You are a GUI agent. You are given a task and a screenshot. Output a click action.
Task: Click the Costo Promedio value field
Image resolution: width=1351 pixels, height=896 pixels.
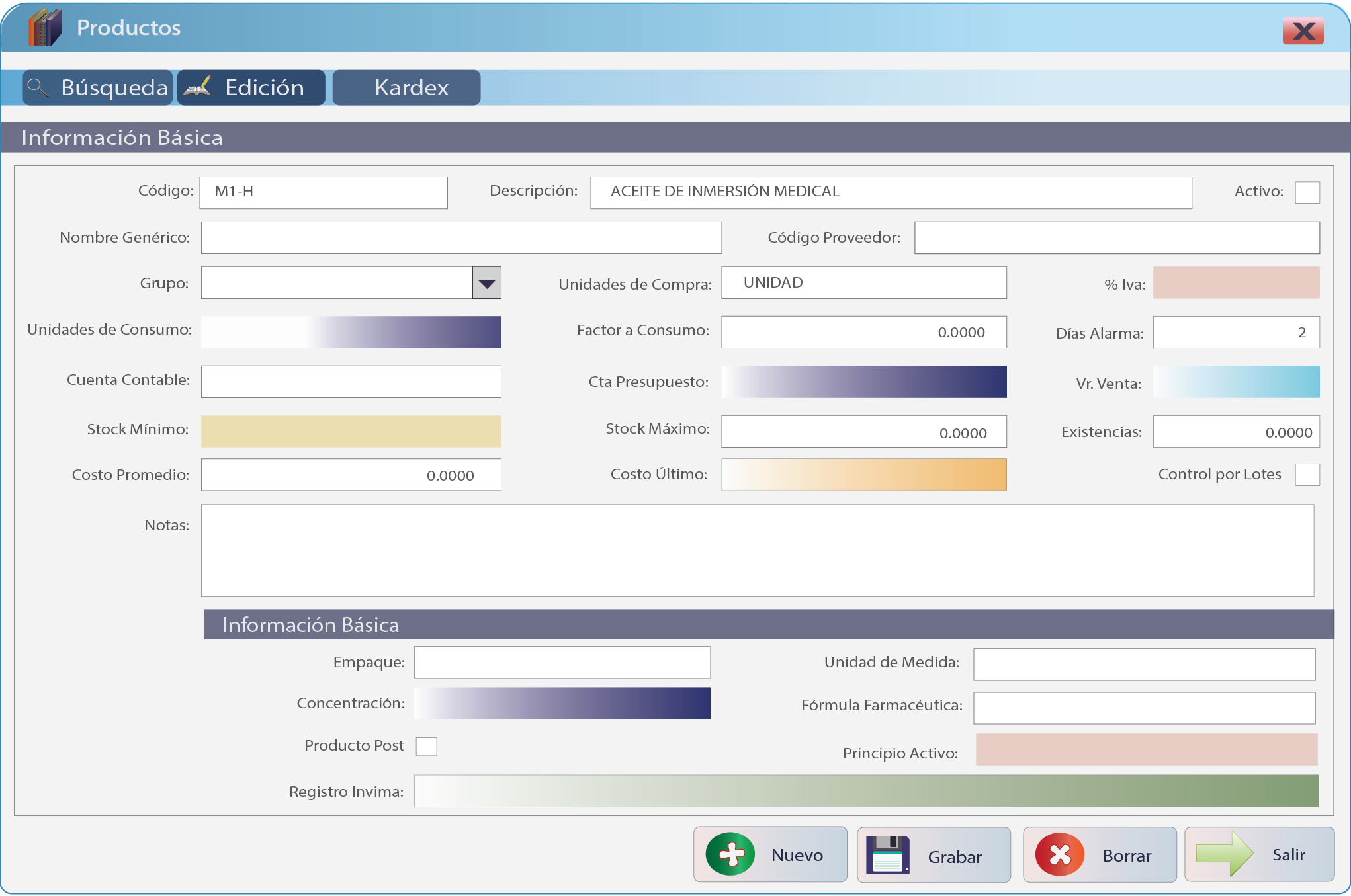(351, 475)
